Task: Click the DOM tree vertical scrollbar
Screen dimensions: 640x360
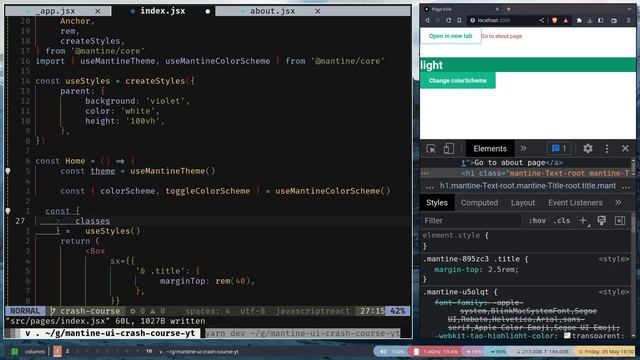Action: click(x=633, y=168)
